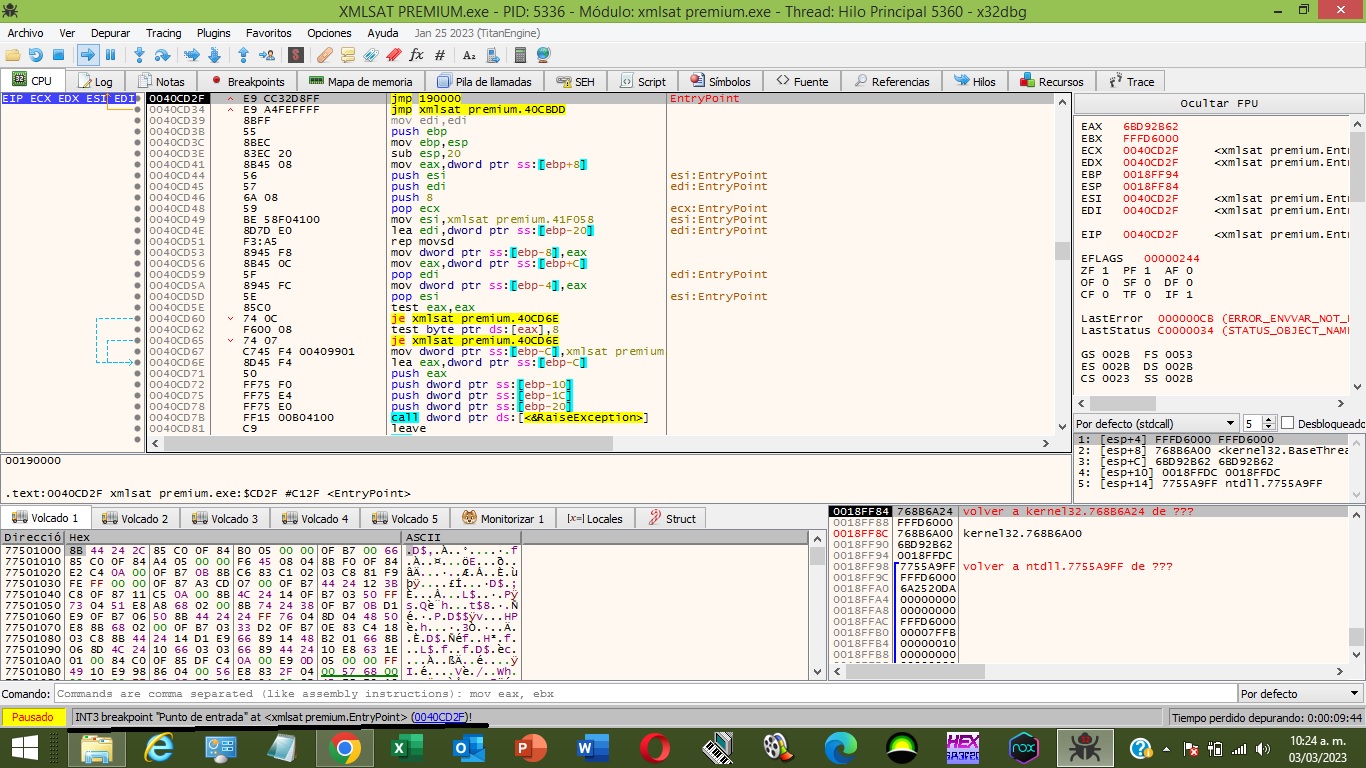Open the Depurar menu
1366x768 pixels.
110,33
